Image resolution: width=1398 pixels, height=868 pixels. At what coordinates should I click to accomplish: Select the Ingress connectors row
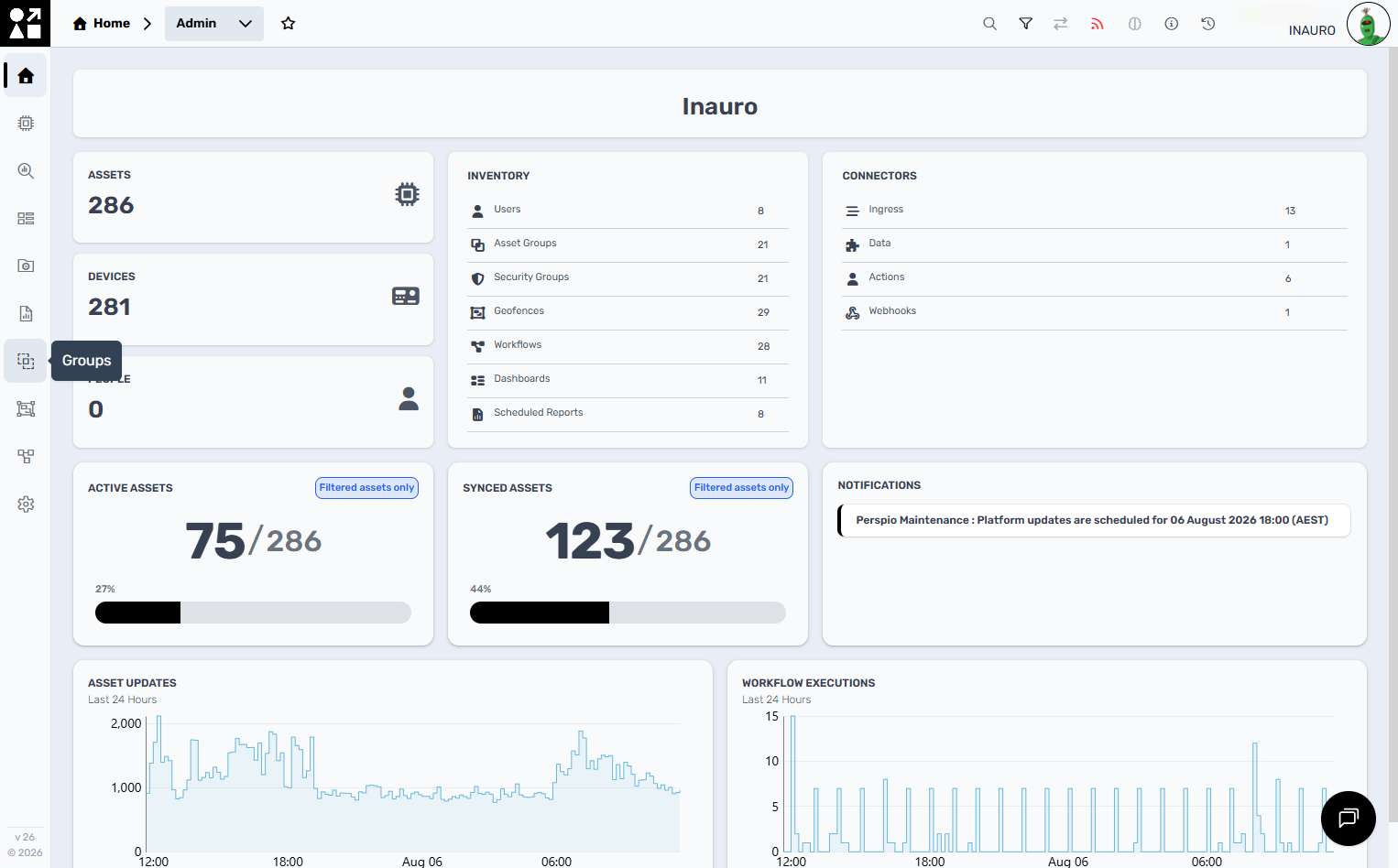(x=1095, y=211)
